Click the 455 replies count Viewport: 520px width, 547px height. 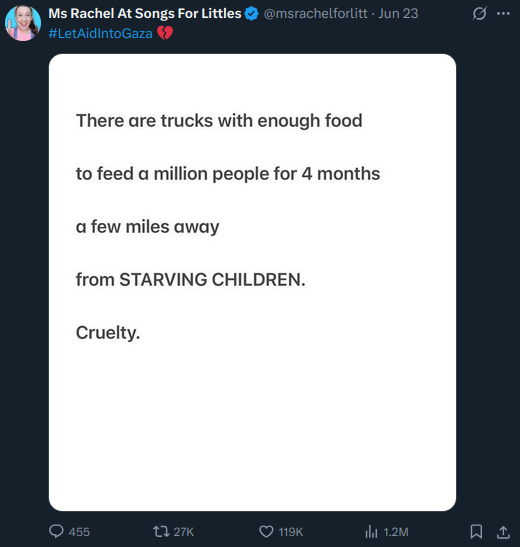[79, 532]
